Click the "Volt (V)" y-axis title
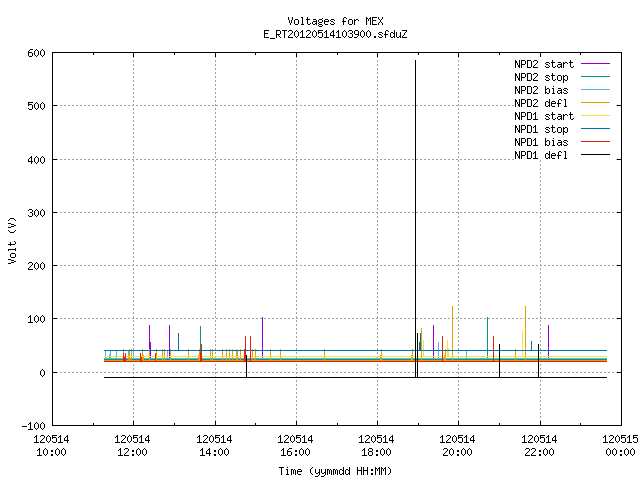This screenshot has width=640, height=480. 12,241
